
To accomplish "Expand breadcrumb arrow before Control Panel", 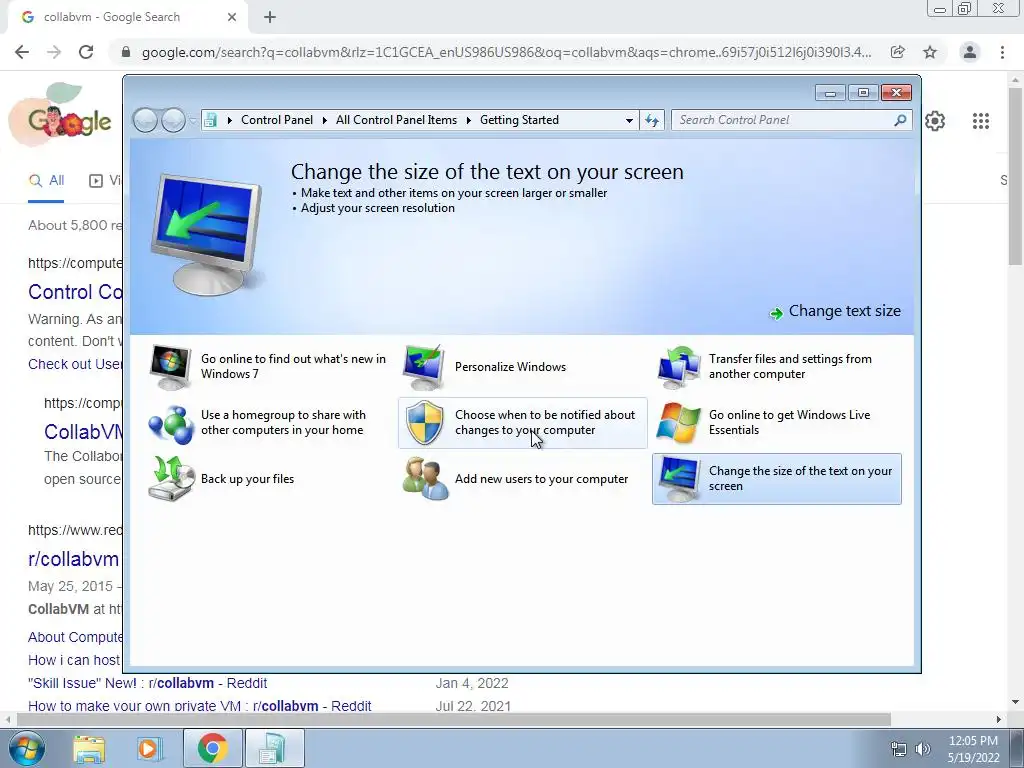I will pyautogui.click(x=230, y=120).
